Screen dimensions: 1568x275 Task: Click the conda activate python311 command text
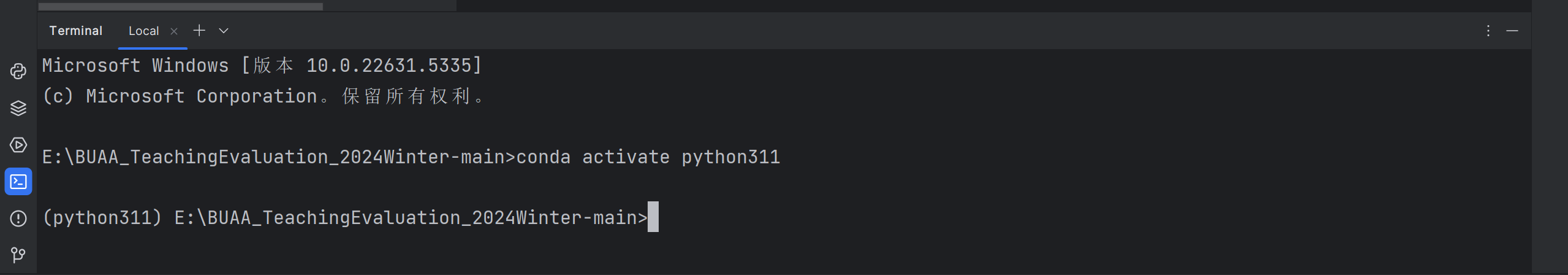(648, 157)
